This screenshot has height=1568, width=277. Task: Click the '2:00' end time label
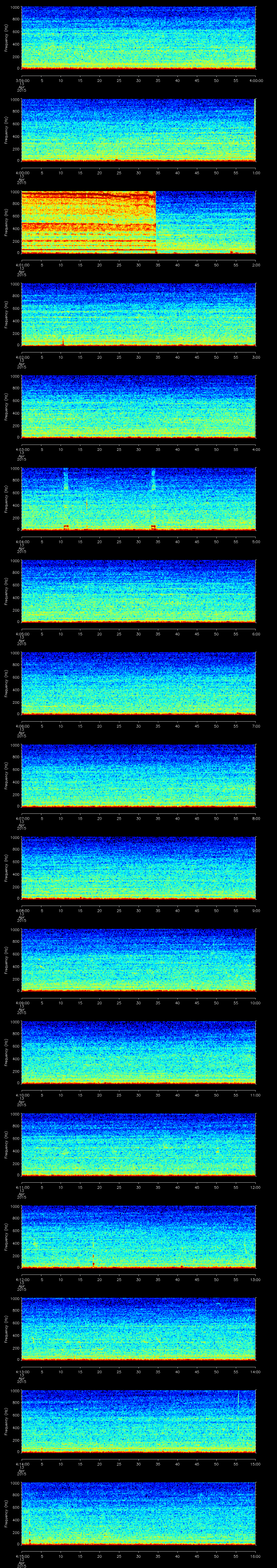256,265
